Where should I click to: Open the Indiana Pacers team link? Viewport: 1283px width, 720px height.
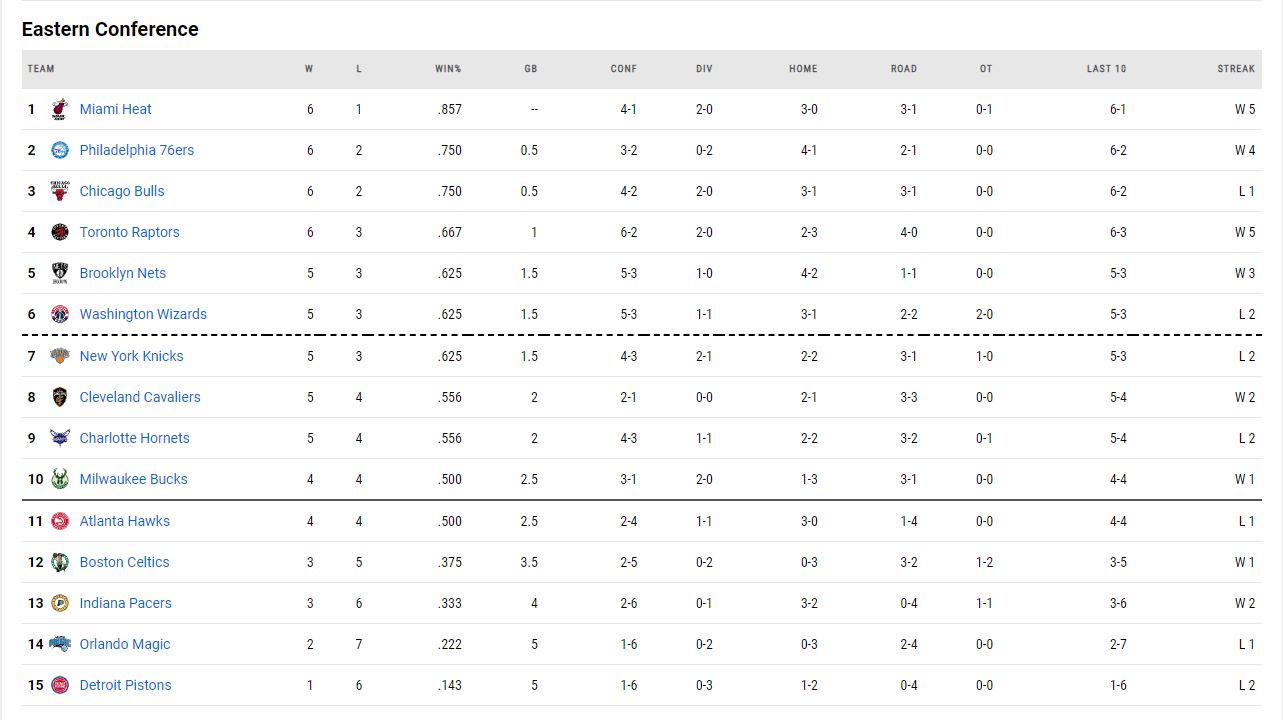click(x=125, y=603)
